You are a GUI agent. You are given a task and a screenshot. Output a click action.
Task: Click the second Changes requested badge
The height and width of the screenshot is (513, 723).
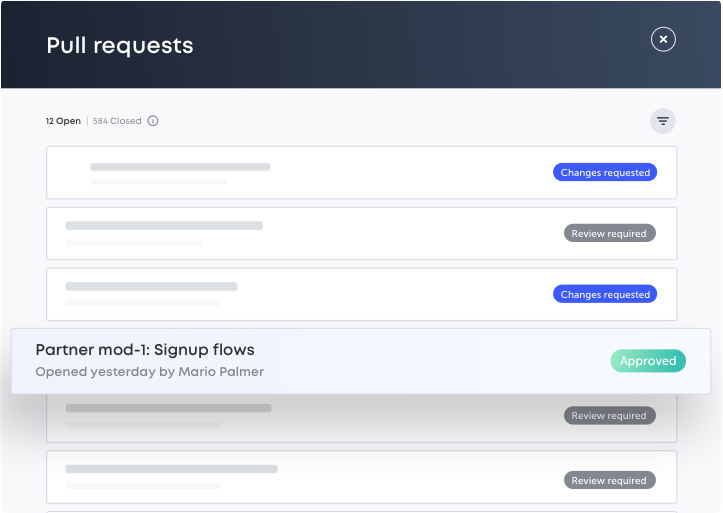point(605,294)
